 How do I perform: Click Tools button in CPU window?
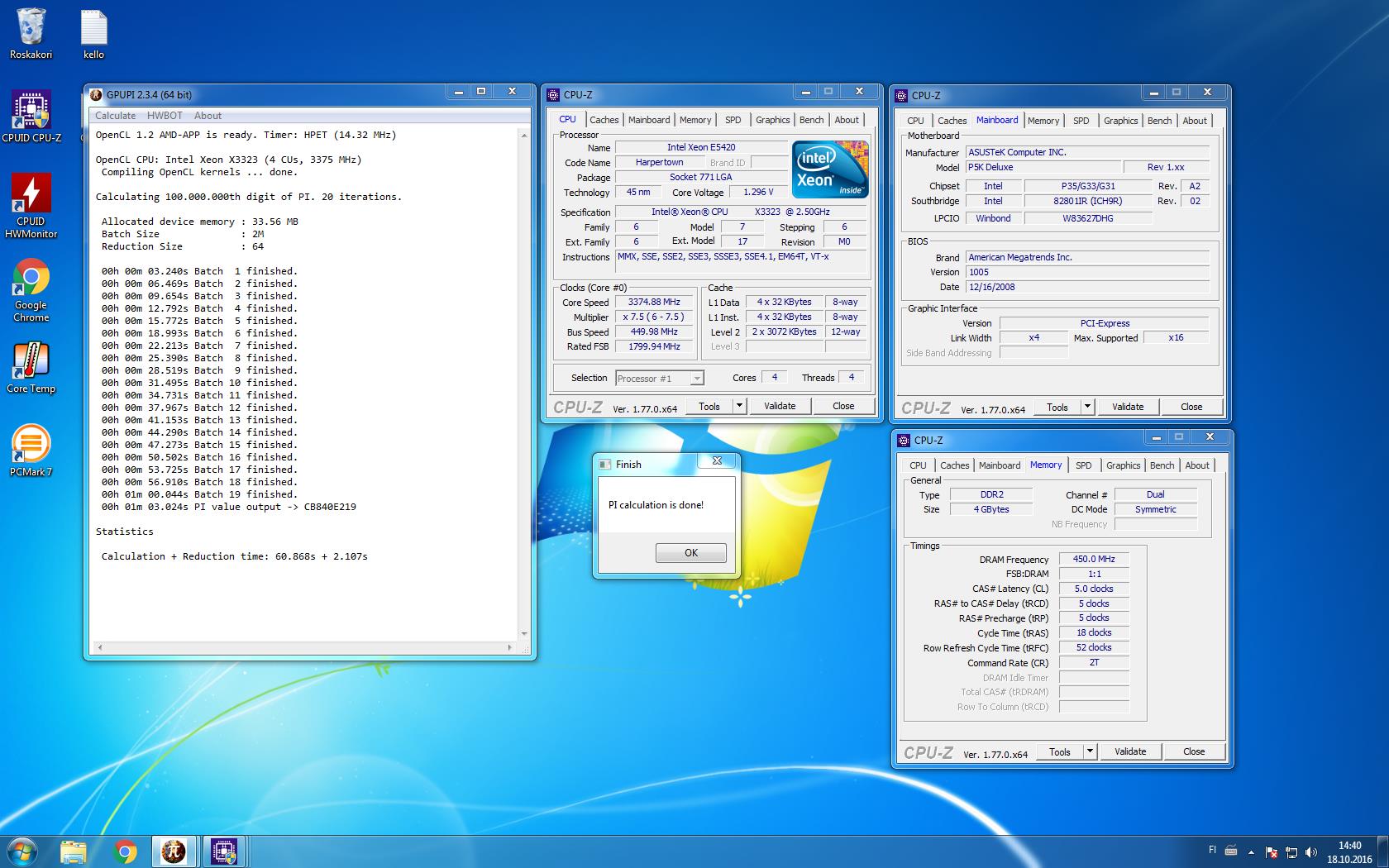(709, 406)
